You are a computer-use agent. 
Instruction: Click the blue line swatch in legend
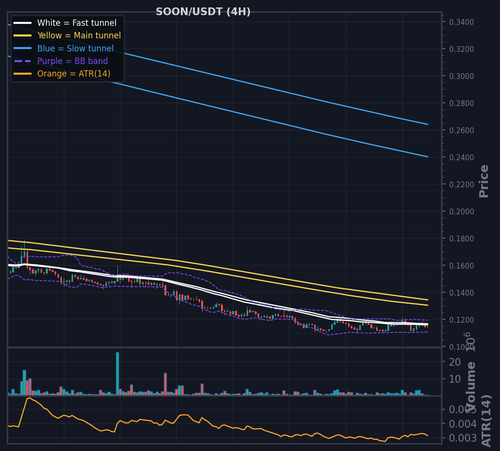(x=23, y=48)
